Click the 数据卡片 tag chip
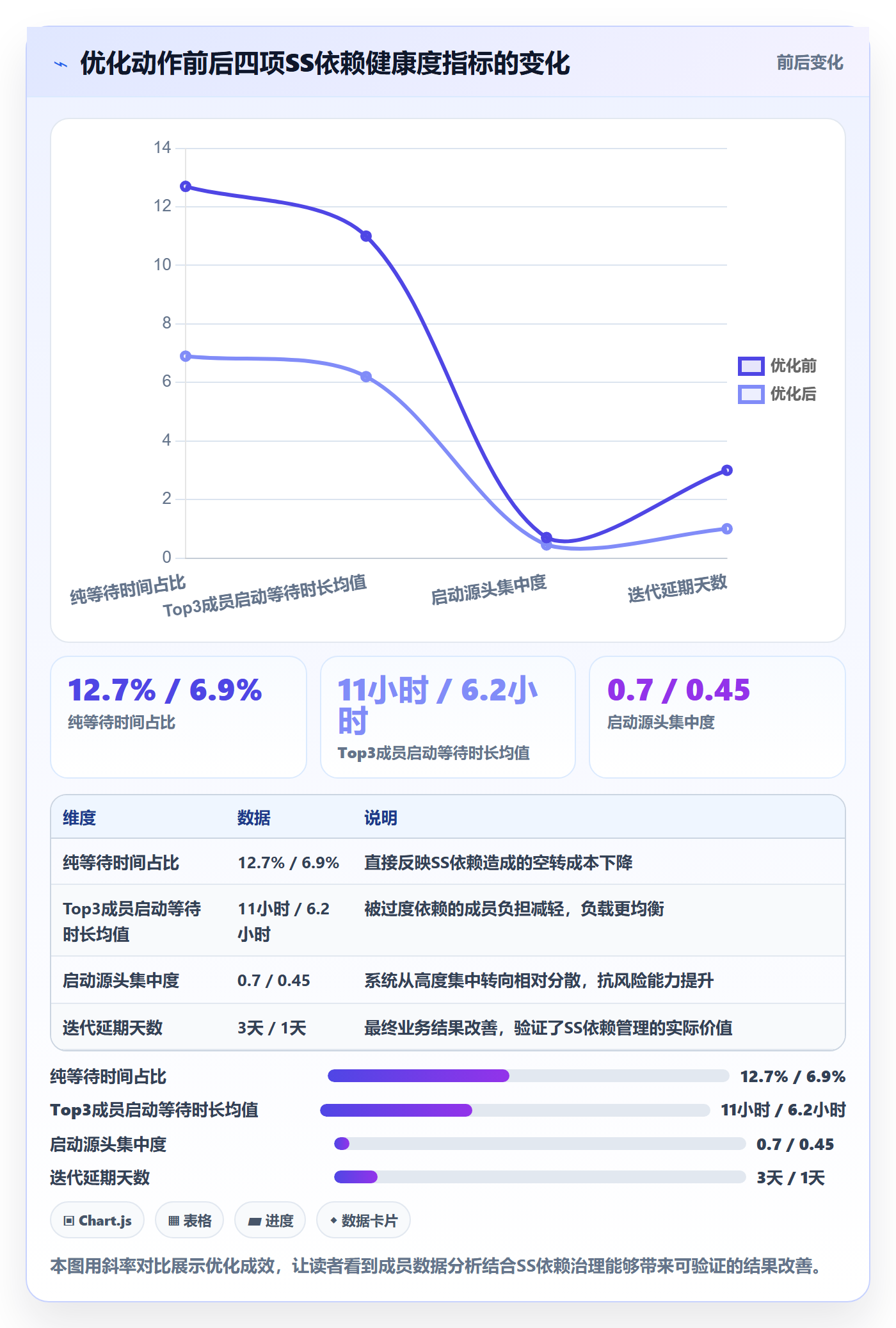Screen dimensions: 896x1328 pyautogui.click(x=364, y=1220)
